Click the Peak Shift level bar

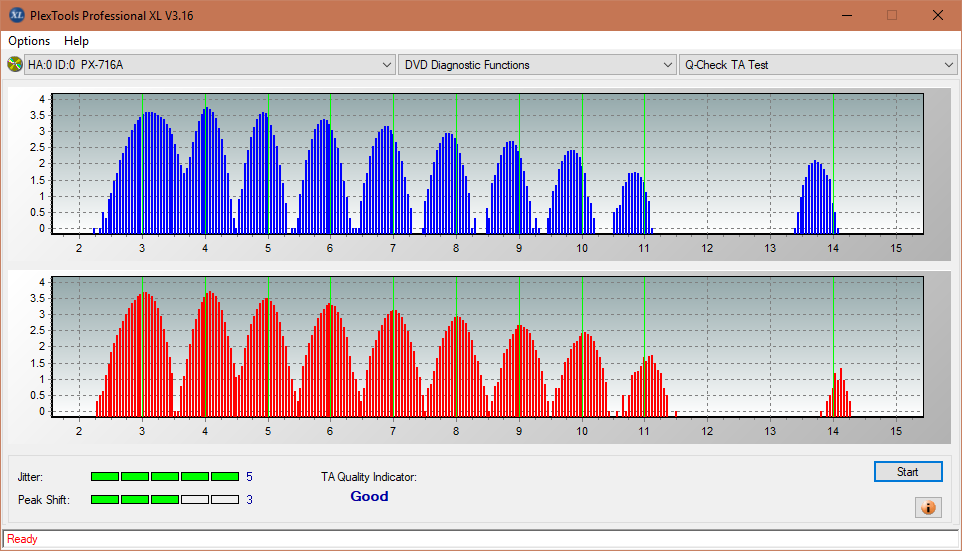165,499
